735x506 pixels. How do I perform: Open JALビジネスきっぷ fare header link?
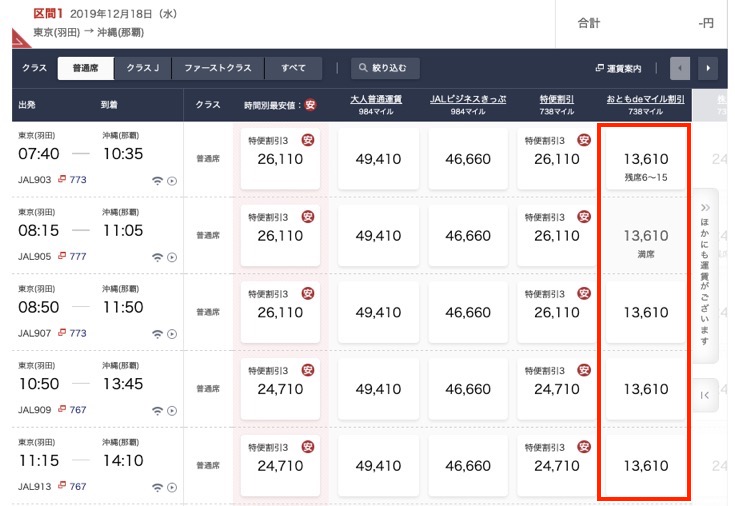[468, 99]
